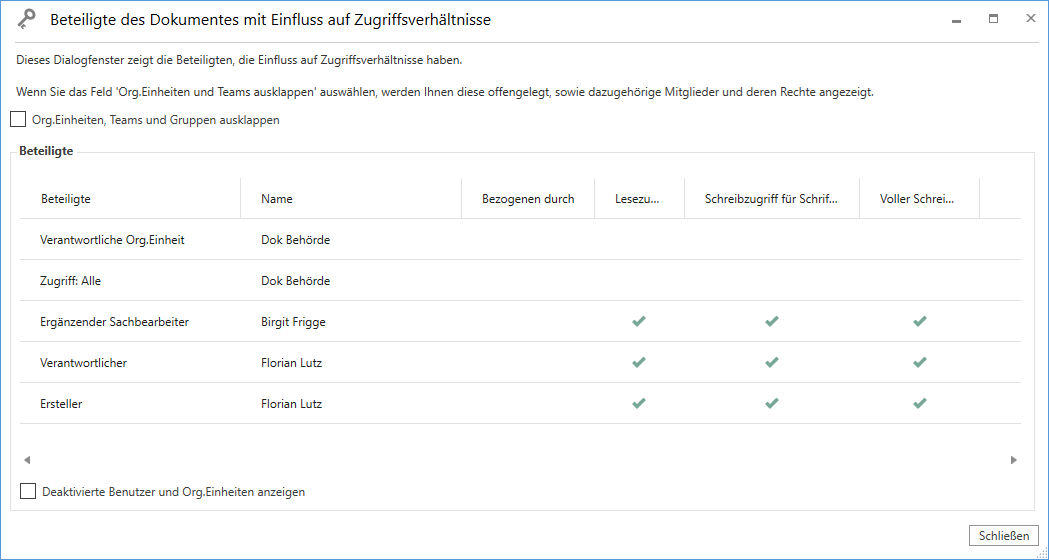Image resolution: width=1049 pixels, height=560 pixels.
Task: Maximize the dialog window
Action: point(993,19)
